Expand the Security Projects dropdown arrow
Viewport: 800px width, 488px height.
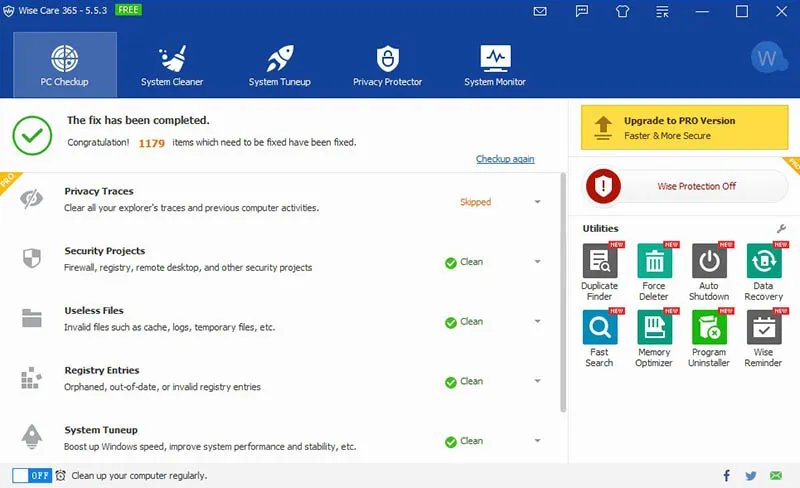[537, 262]
